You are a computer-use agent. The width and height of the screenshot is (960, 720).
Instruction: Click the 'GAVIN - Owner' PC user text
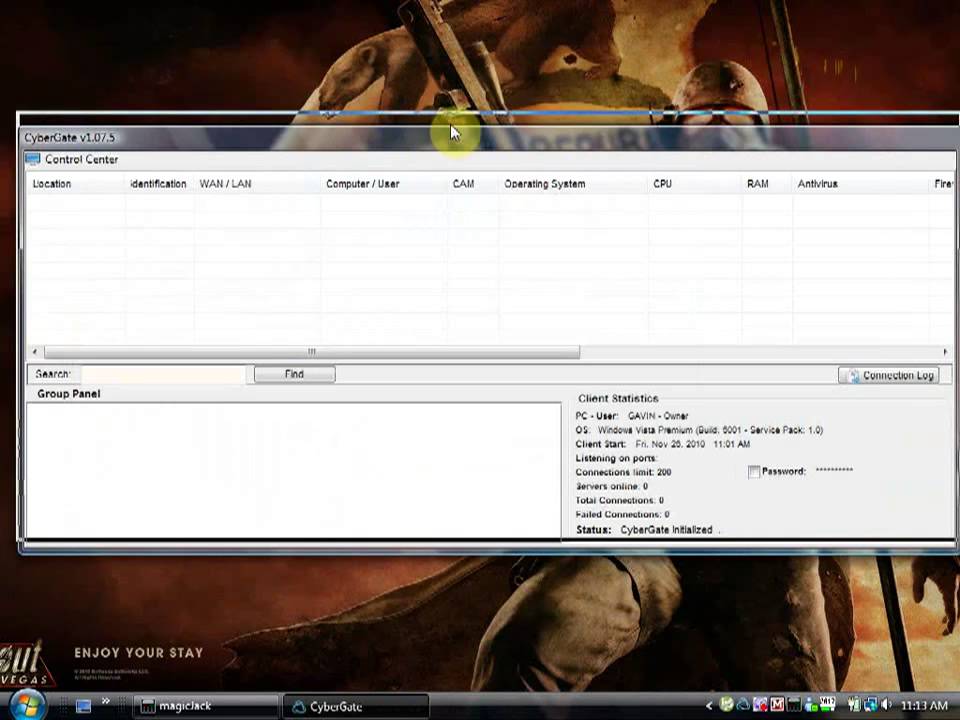click(x=658, y=416)
